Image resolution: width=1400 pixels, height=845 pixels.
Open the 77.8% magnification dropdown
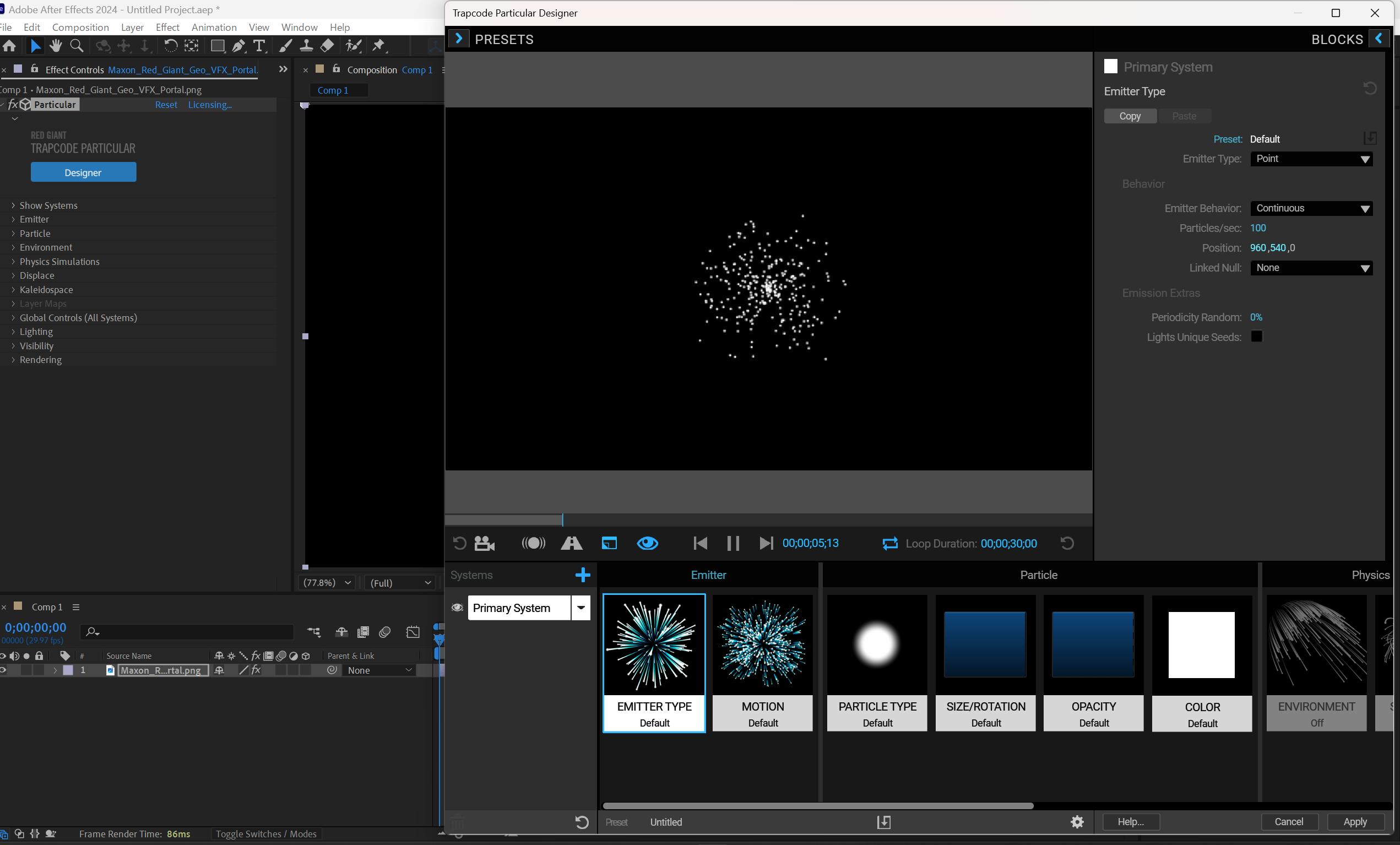click(327, 582)
